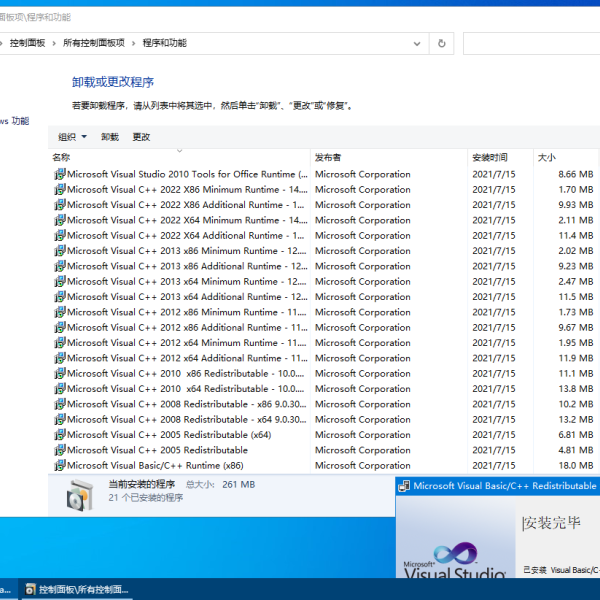This screenshot has width=600, height=600.
Task: Select Visual Studio 2010 Tools for Office Runtime name
Action: 188,174
